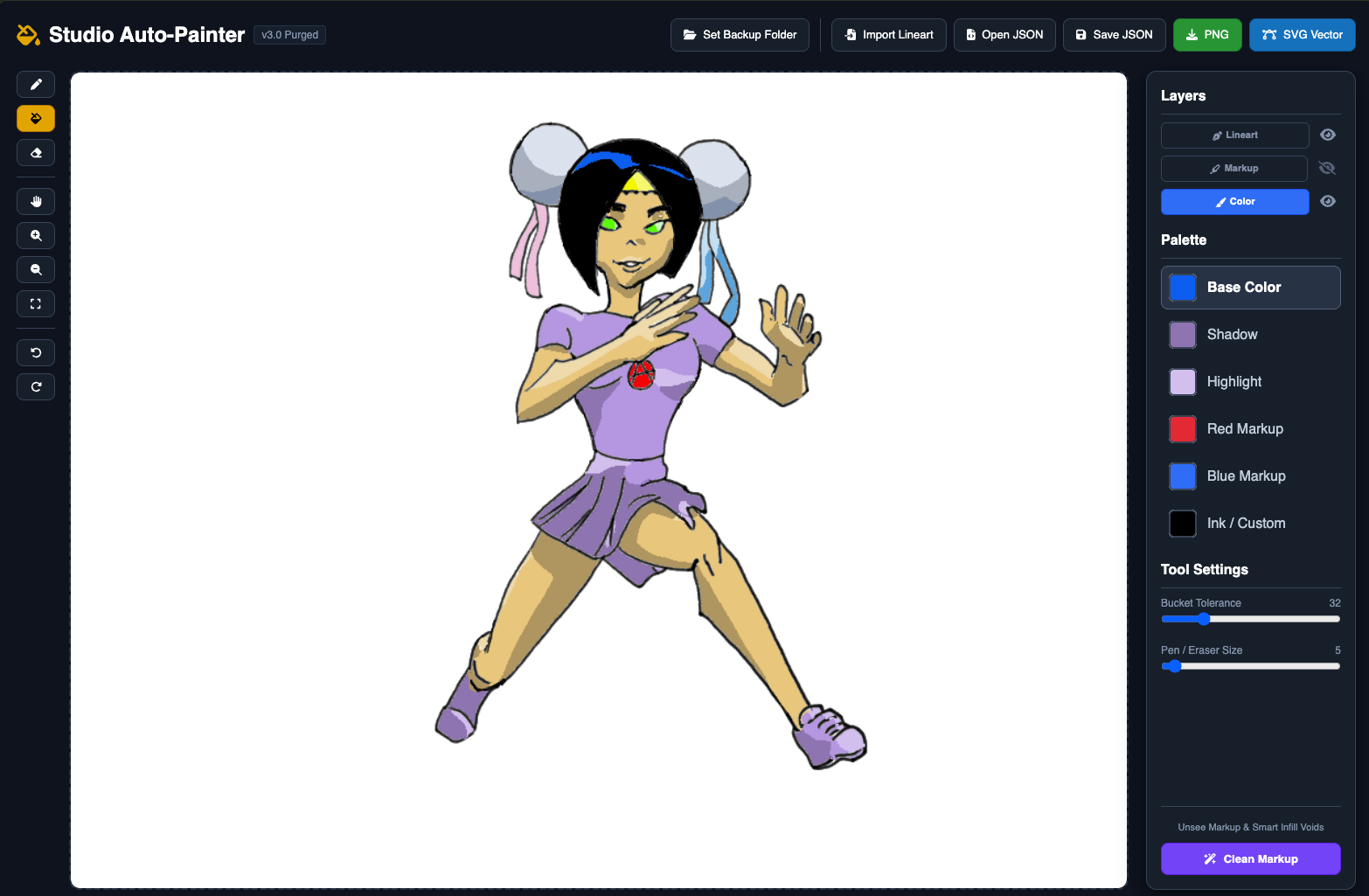The image size is (1369, 896).
Task: Hide the Lineart layer with eye icon
Action: coord(1328,135)
